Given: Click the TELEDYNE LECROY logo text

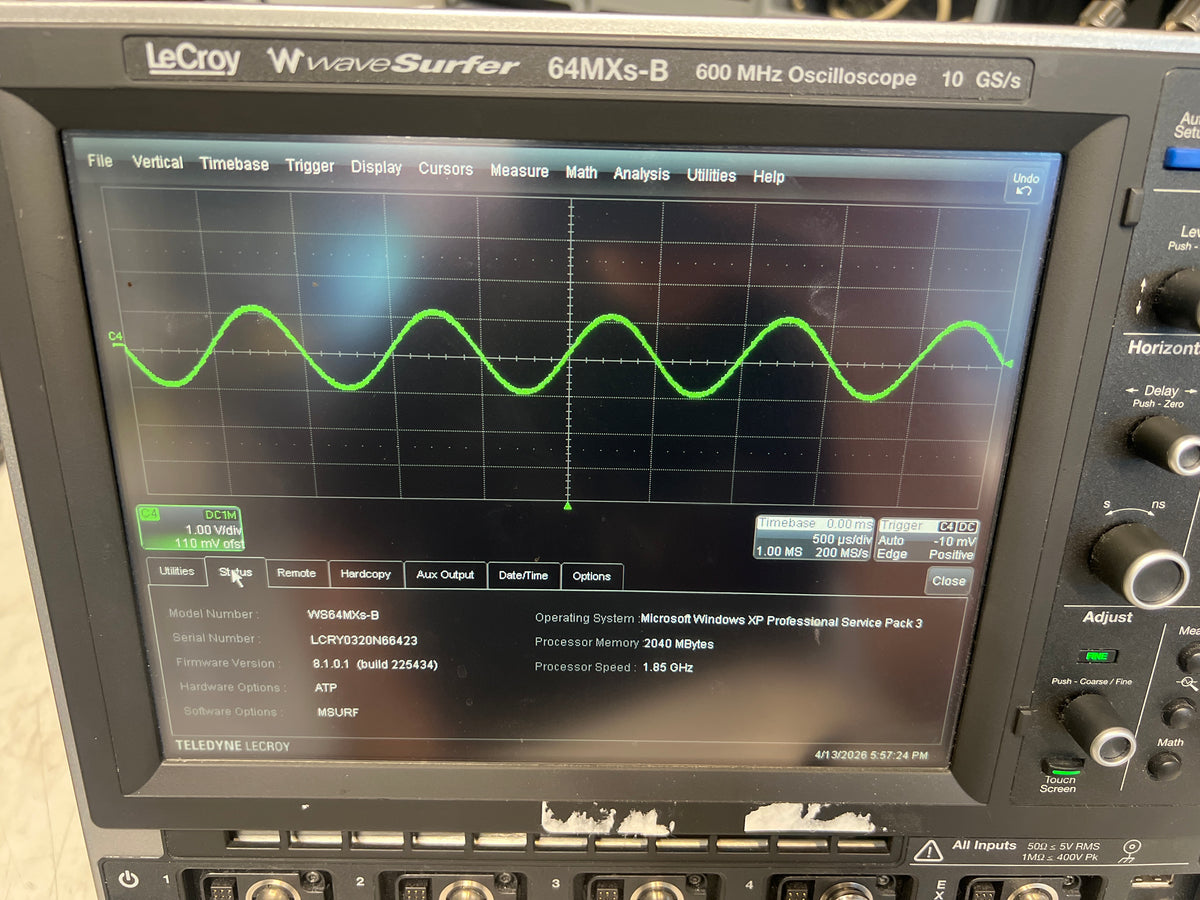Looking at the screenshot, I should 232,746.
